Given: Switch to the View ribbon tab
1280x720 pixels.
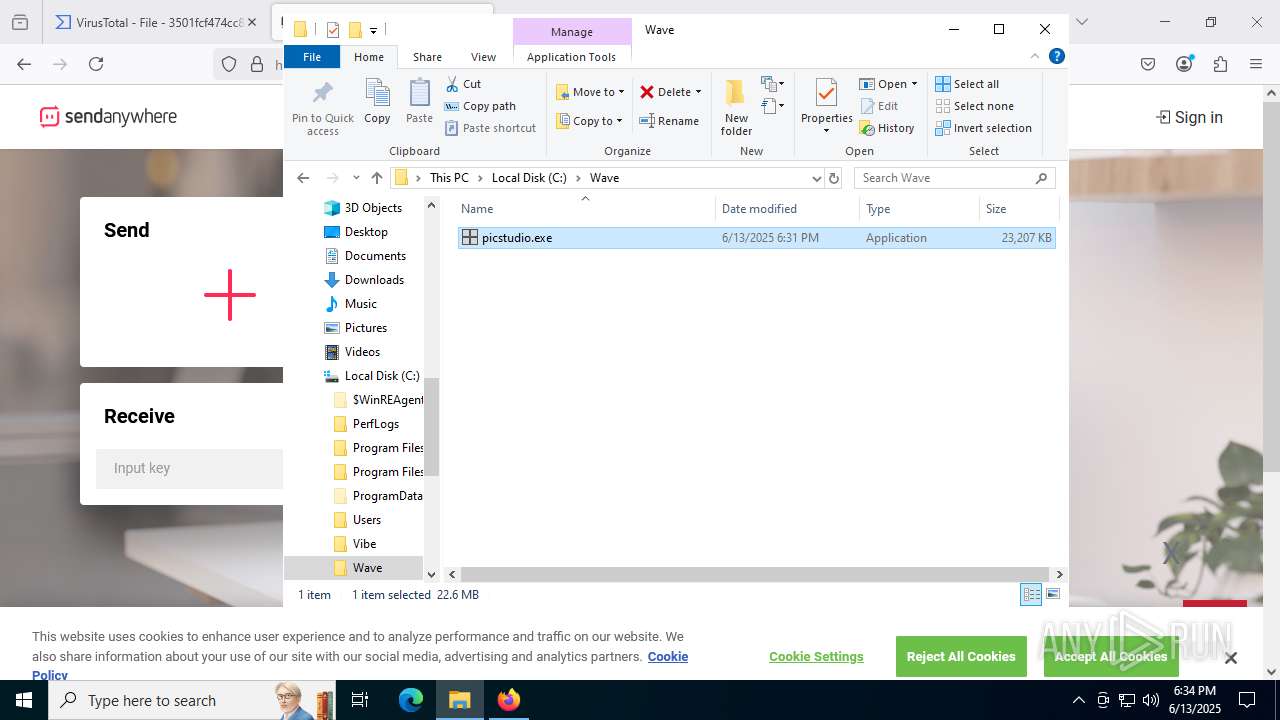Looking at the screenshot, I should pyautogui.click(x=483, y=57).
